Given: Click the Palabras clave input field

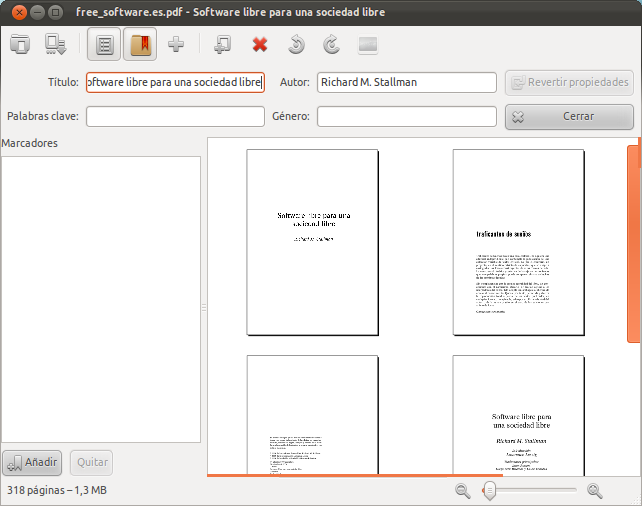Looking at the screenshot, I should pos(175,116).
